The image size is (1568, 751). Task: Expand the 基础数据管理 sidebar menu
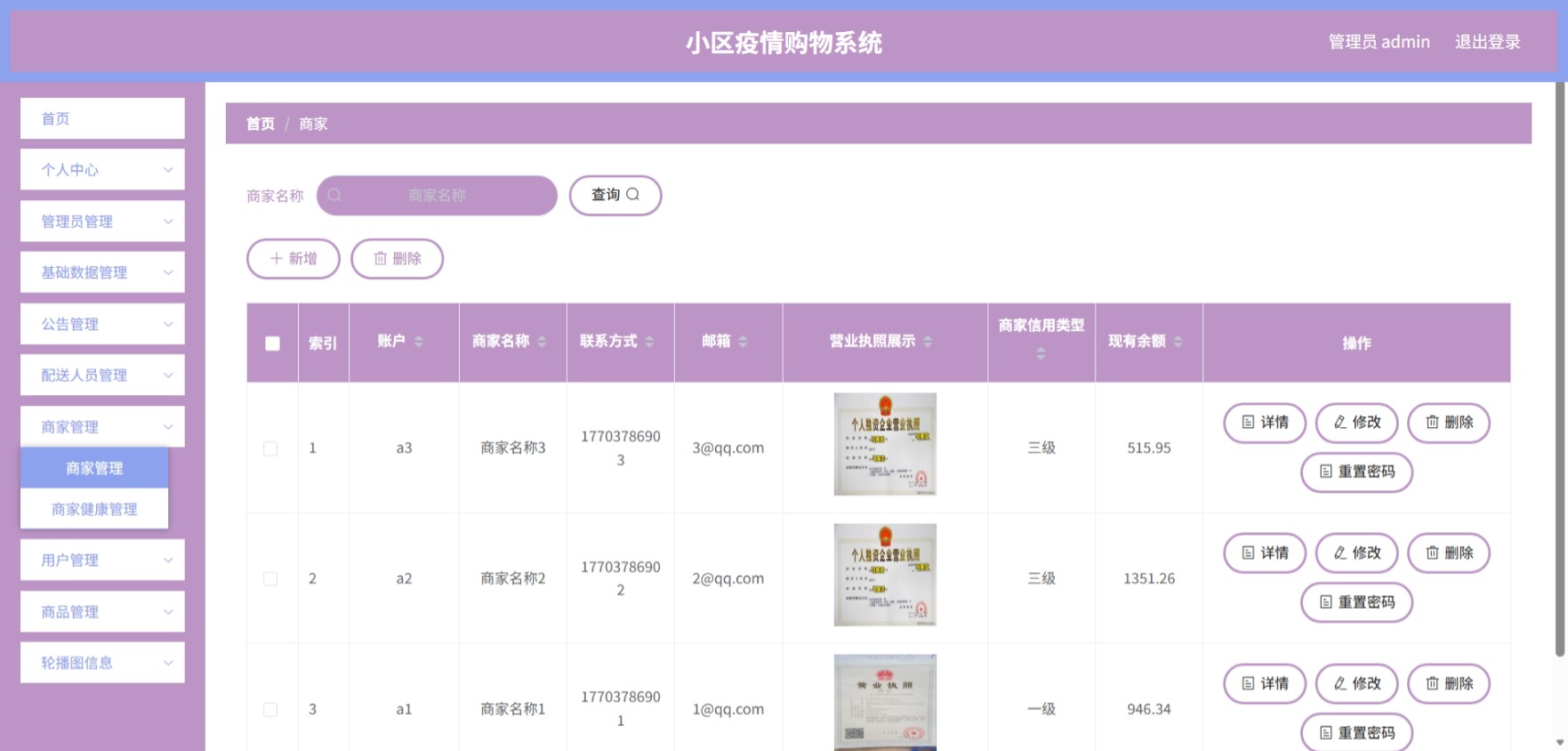click(102, 272)
